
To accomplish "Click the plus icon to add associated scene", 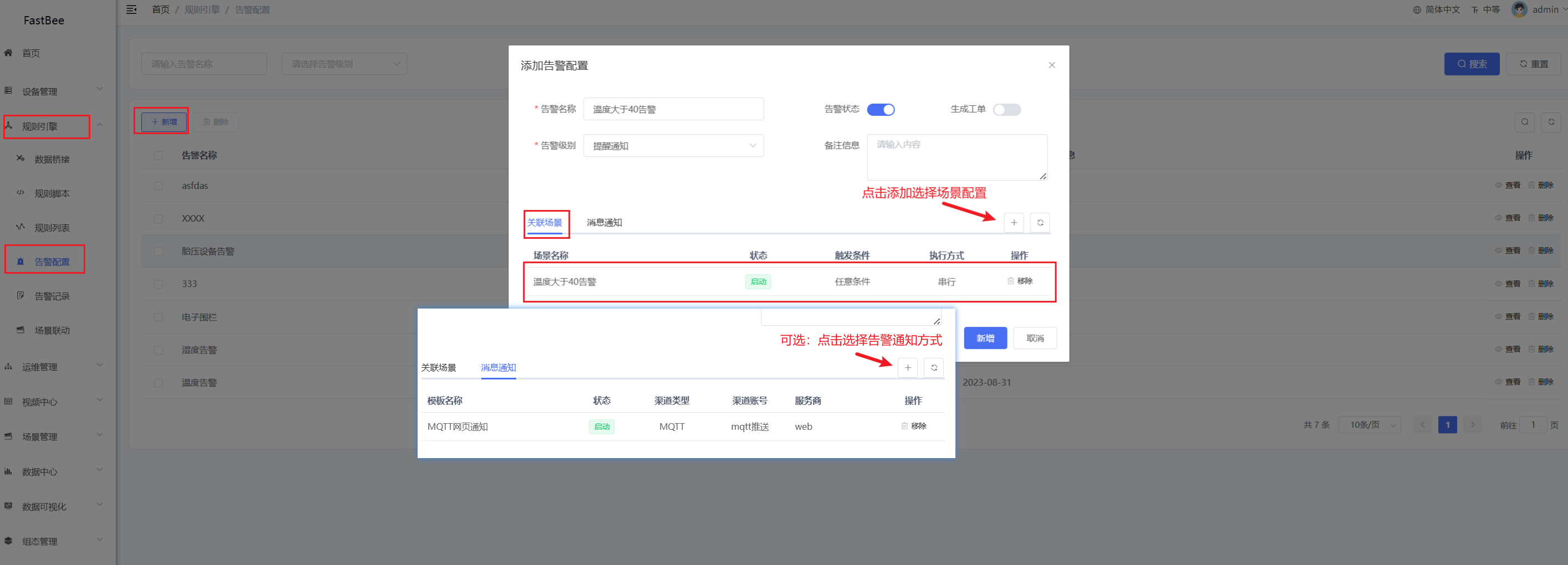I will [1014, 223].
